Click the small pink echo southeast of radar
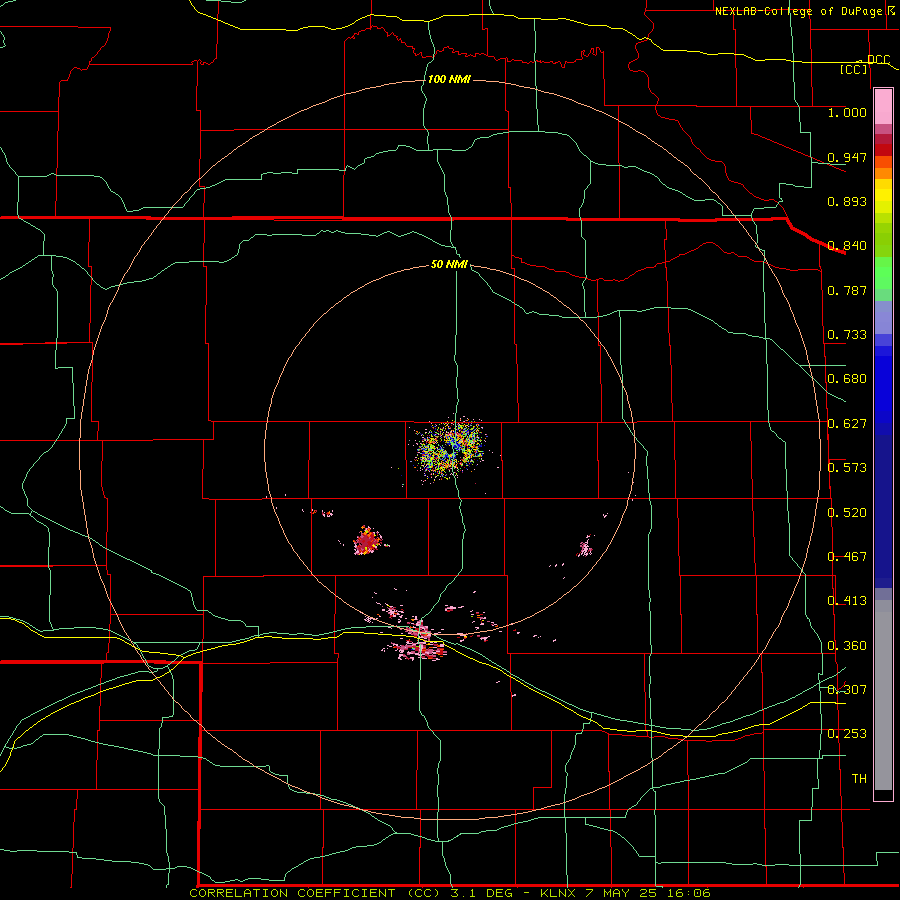This screenshot has width=900, height=900. pyautogui.click(x=585, y=546)
